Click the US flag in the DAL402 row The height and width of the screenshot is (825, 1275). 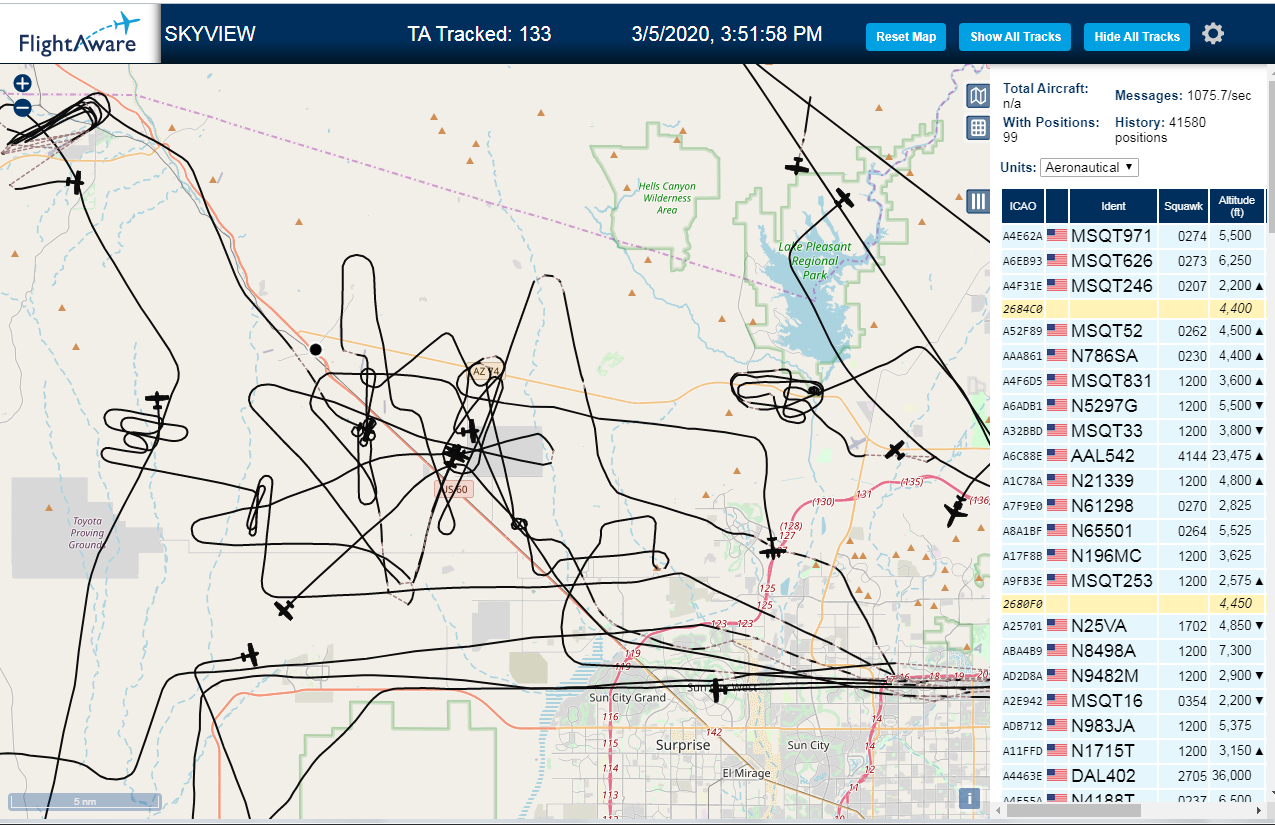(x=1057, y=776)
